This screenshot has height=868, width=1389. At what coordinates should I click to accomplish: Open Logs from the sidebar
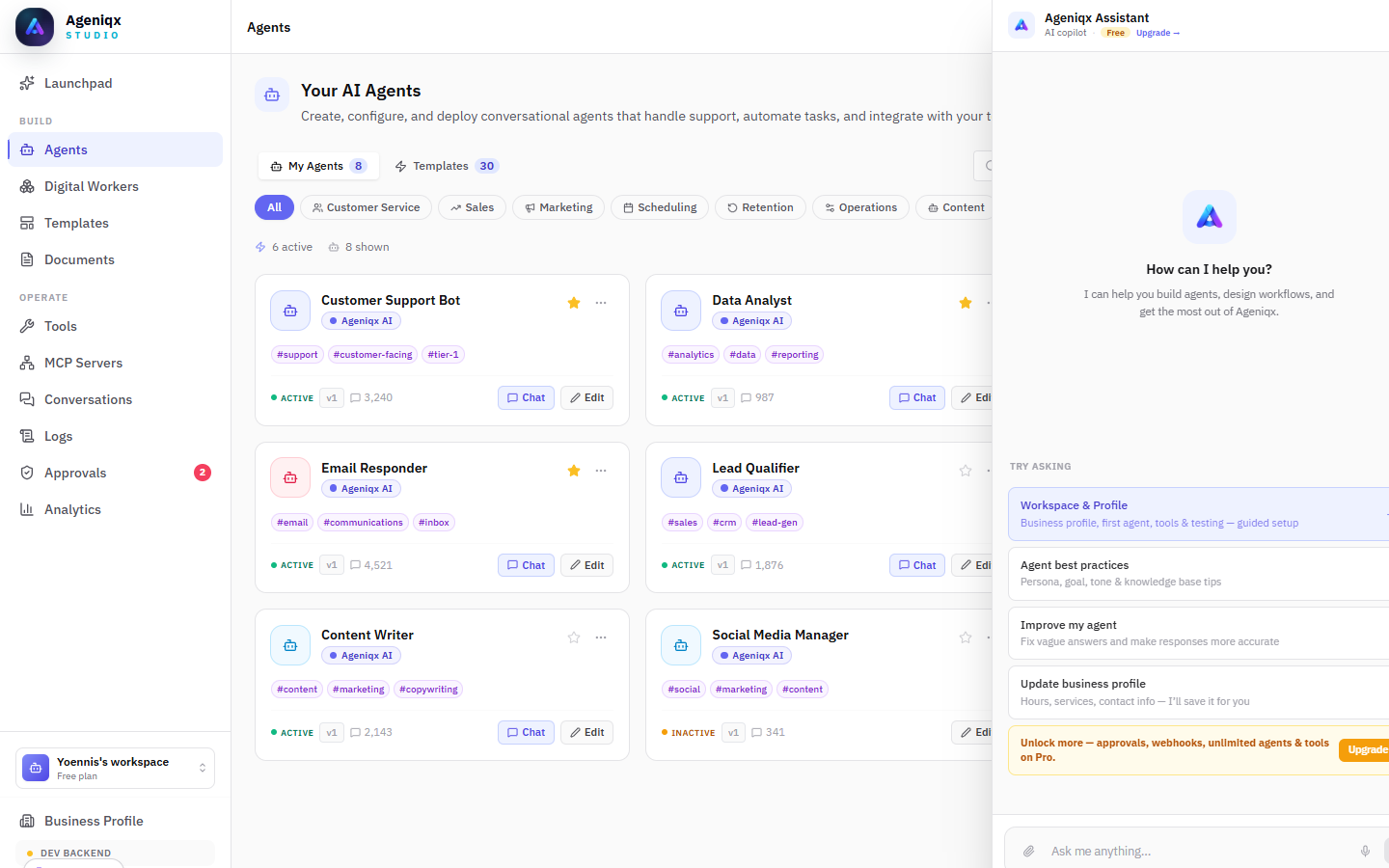(x=116, y=436)
